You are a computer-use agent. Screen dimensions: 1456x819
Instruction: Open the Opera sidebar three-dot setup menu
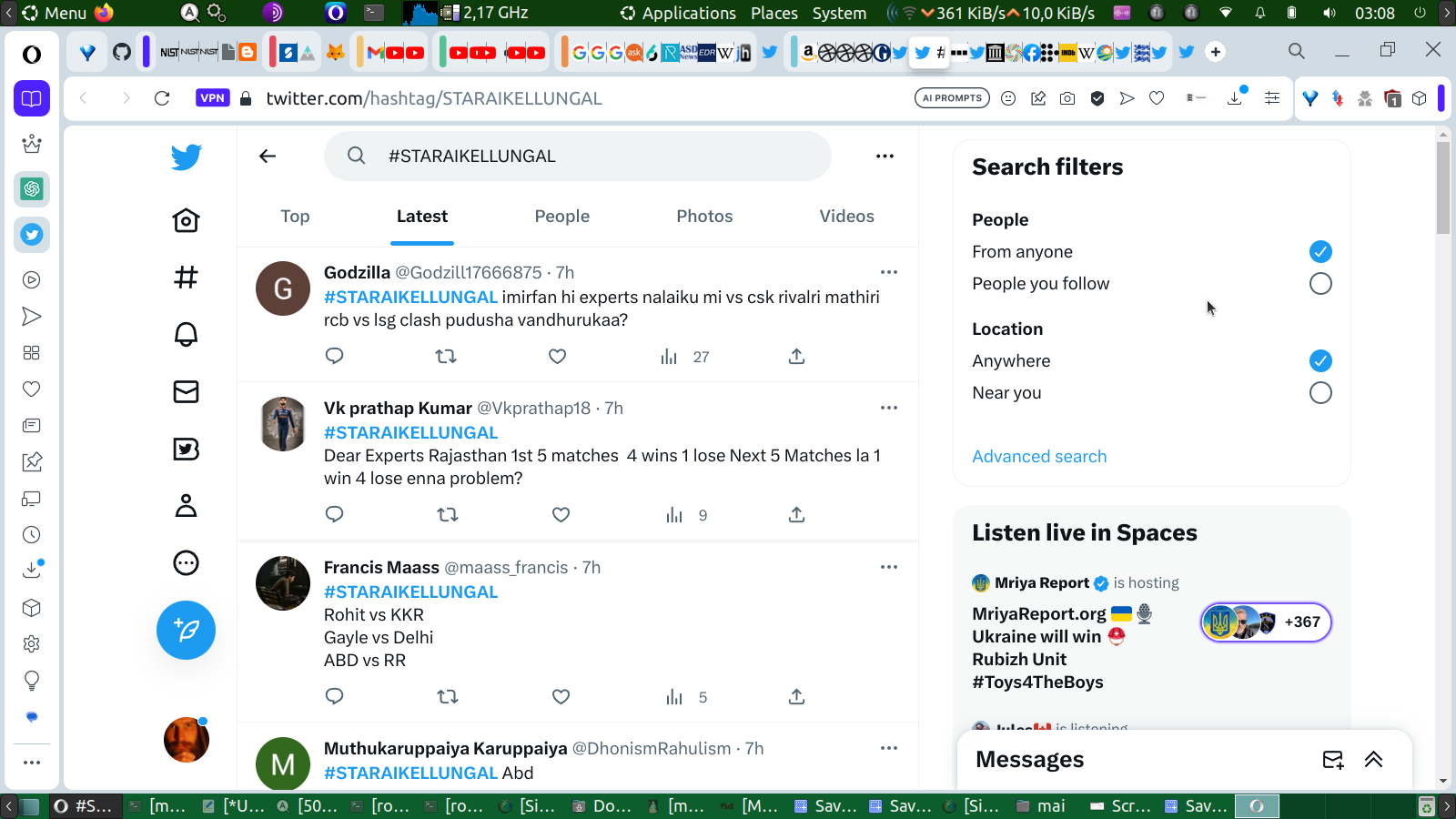coord(32,763)
